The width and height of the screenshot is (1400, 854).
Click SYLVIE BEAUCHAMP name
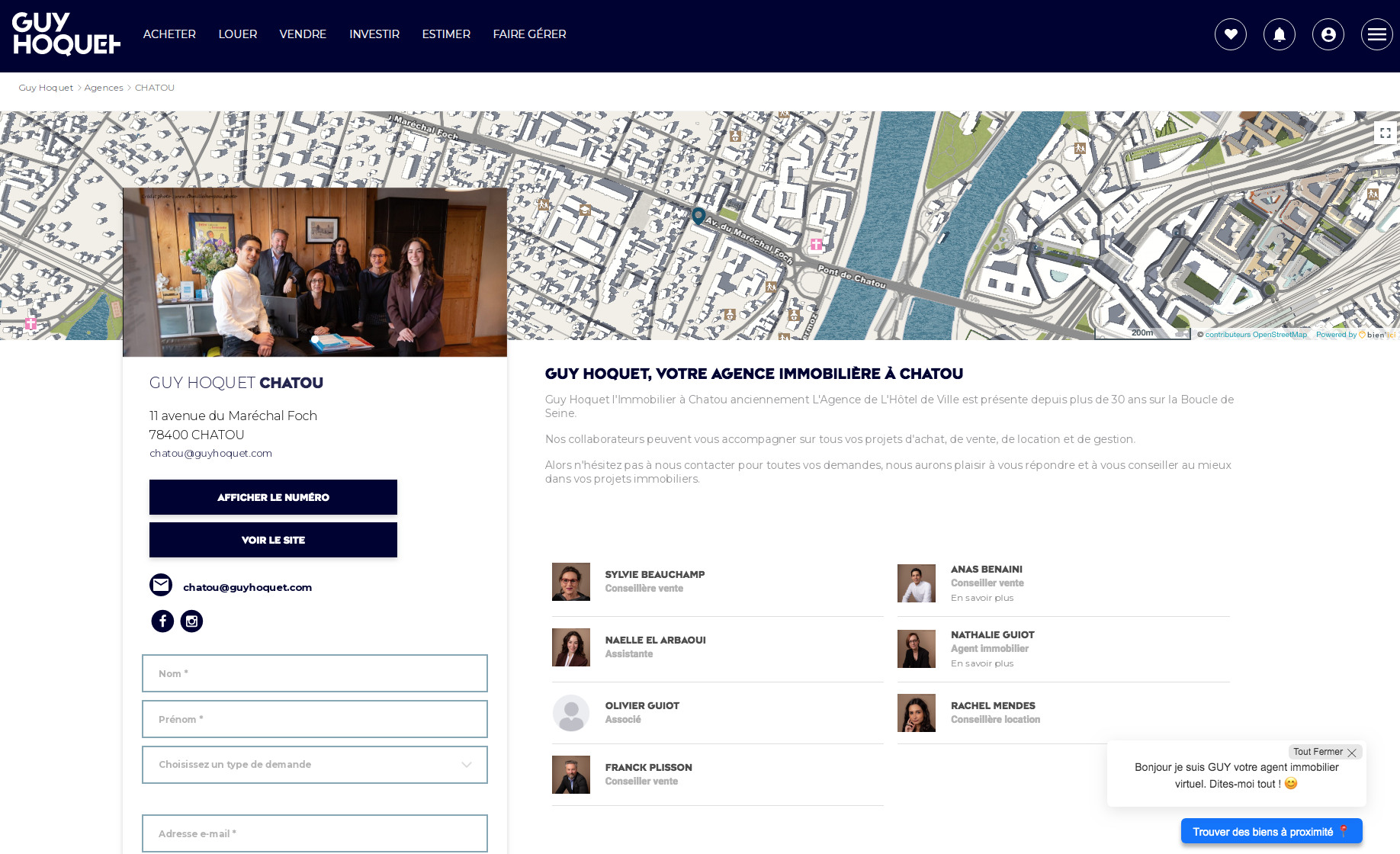[x=655, y=575]
